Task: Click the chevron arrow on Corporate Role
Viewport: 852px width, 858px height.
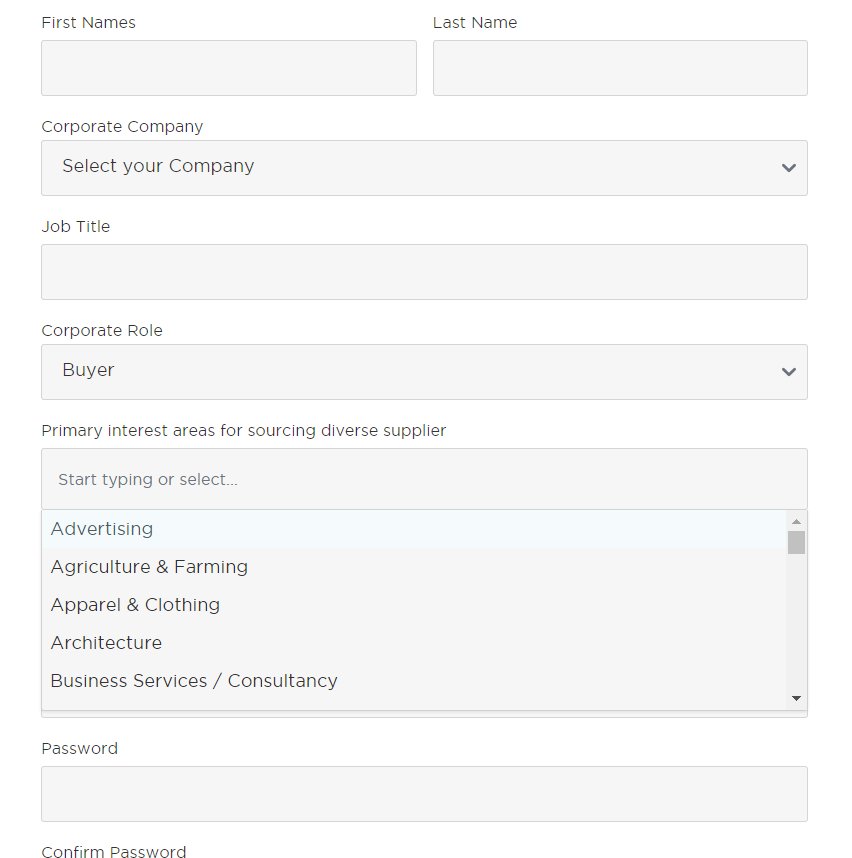Action: 789,372
